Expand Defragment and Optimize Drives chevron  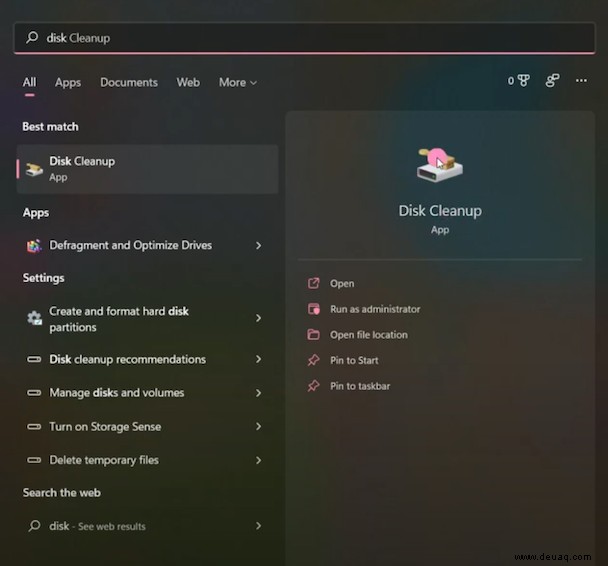pyautogui.click(x=258, y=245)
